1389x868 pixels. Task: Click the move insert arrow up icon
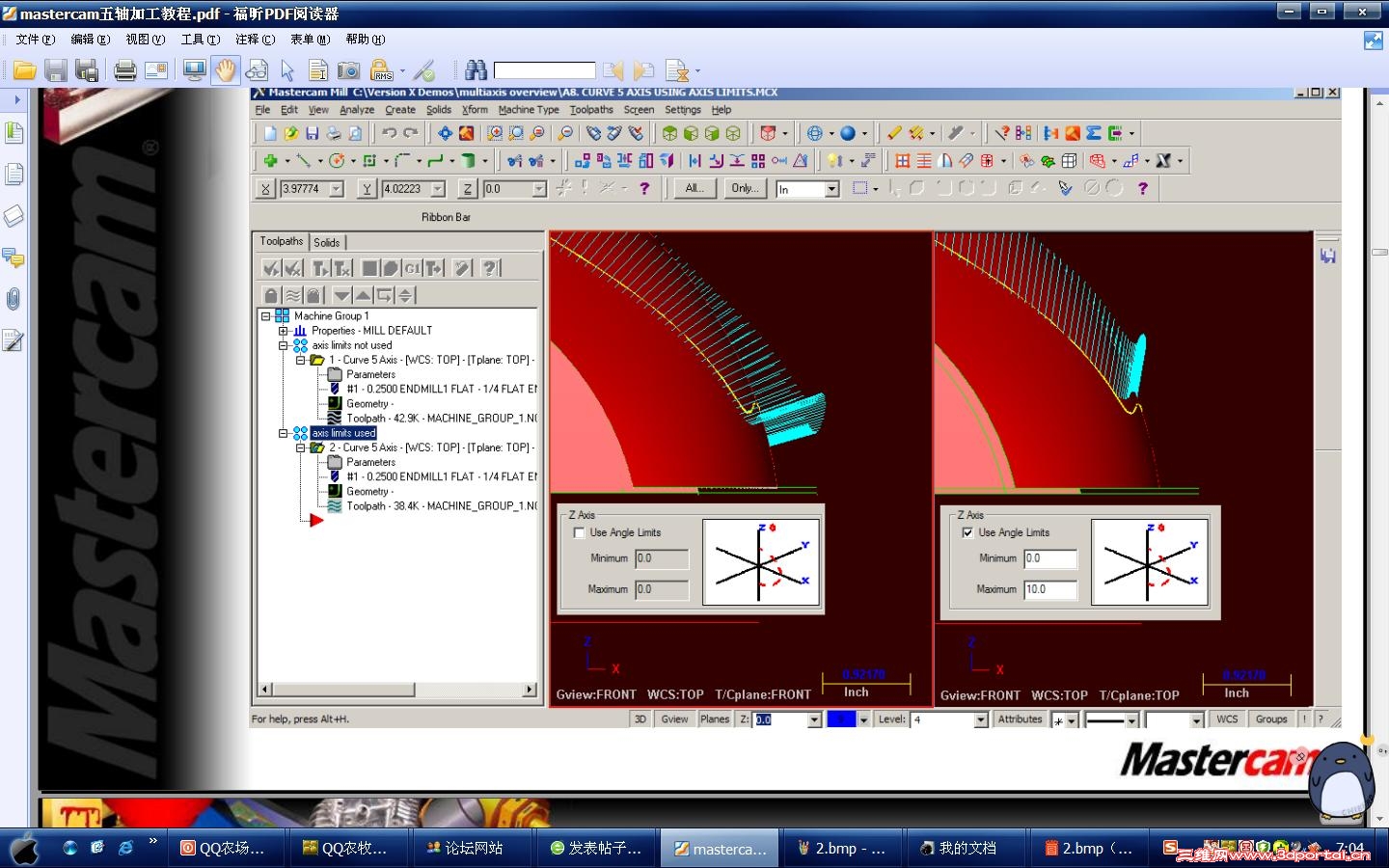tap(363, 295)
